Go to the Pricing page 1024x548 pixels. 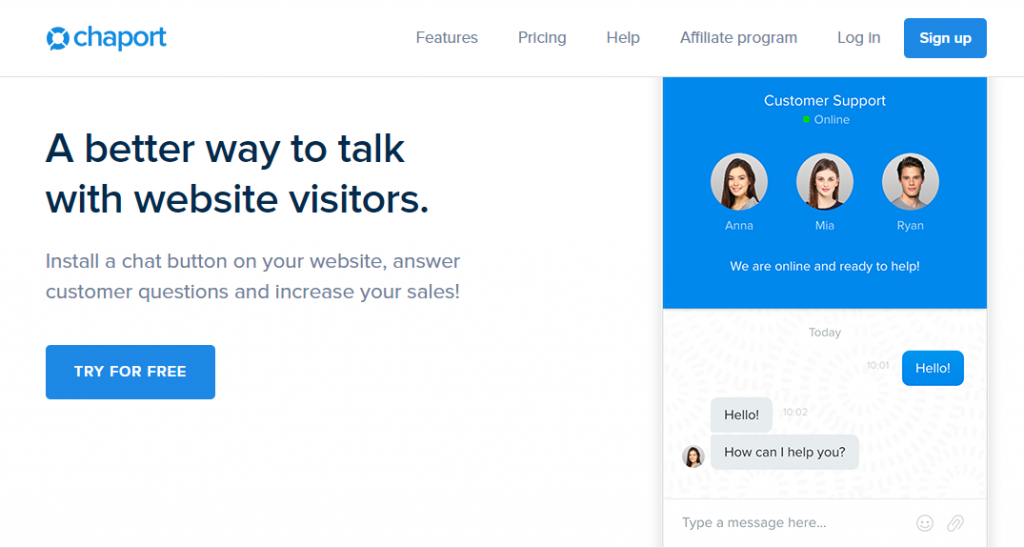(x=542, y=38)
